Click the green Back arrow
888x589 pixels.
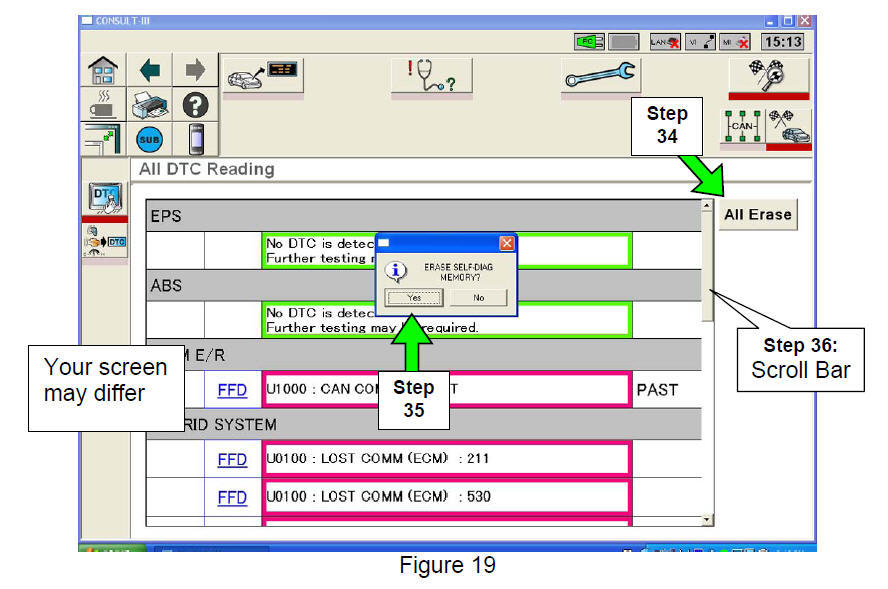149,70
